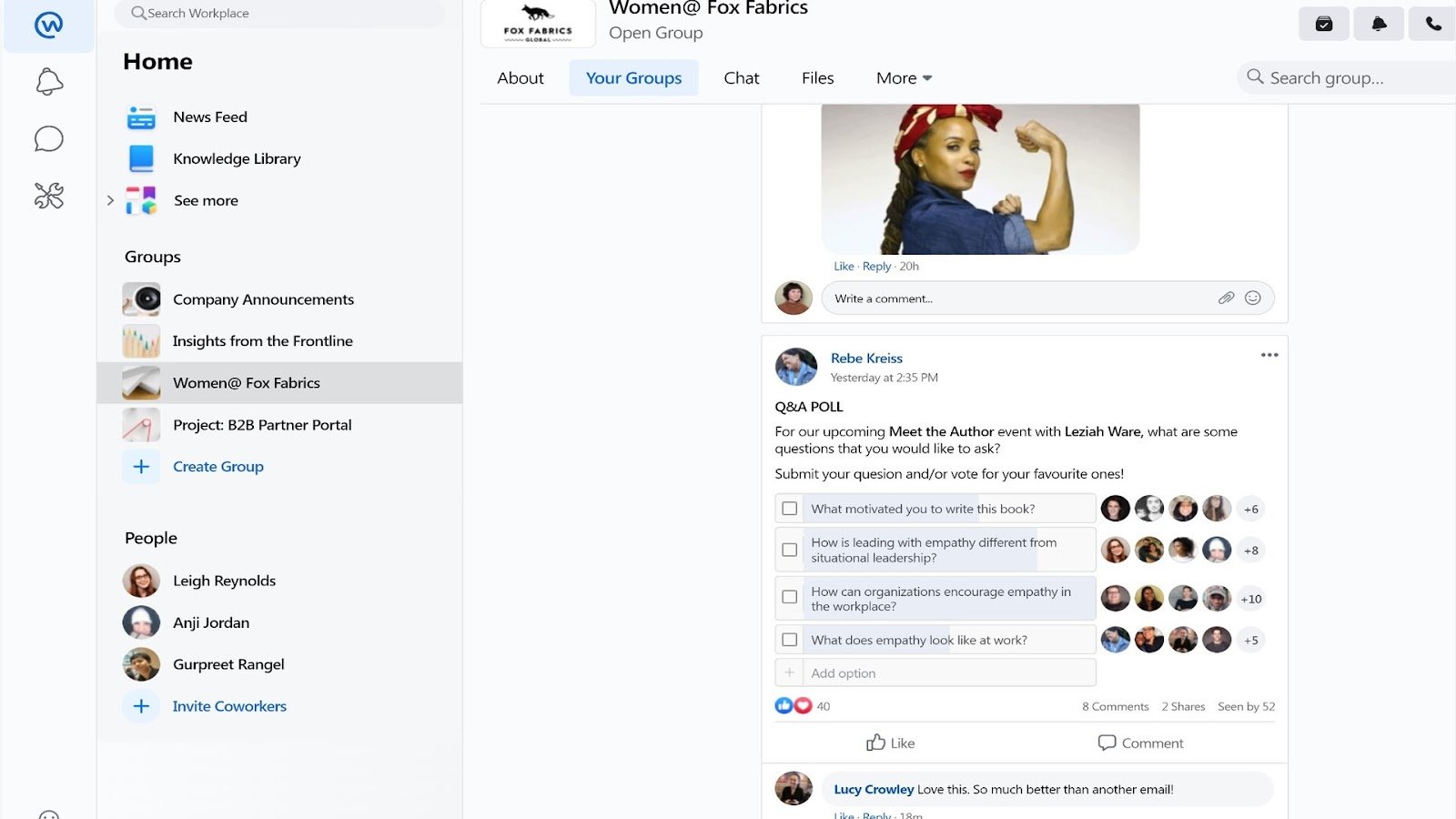Open Rebe Kreiss name link

[x=866, y=359]
